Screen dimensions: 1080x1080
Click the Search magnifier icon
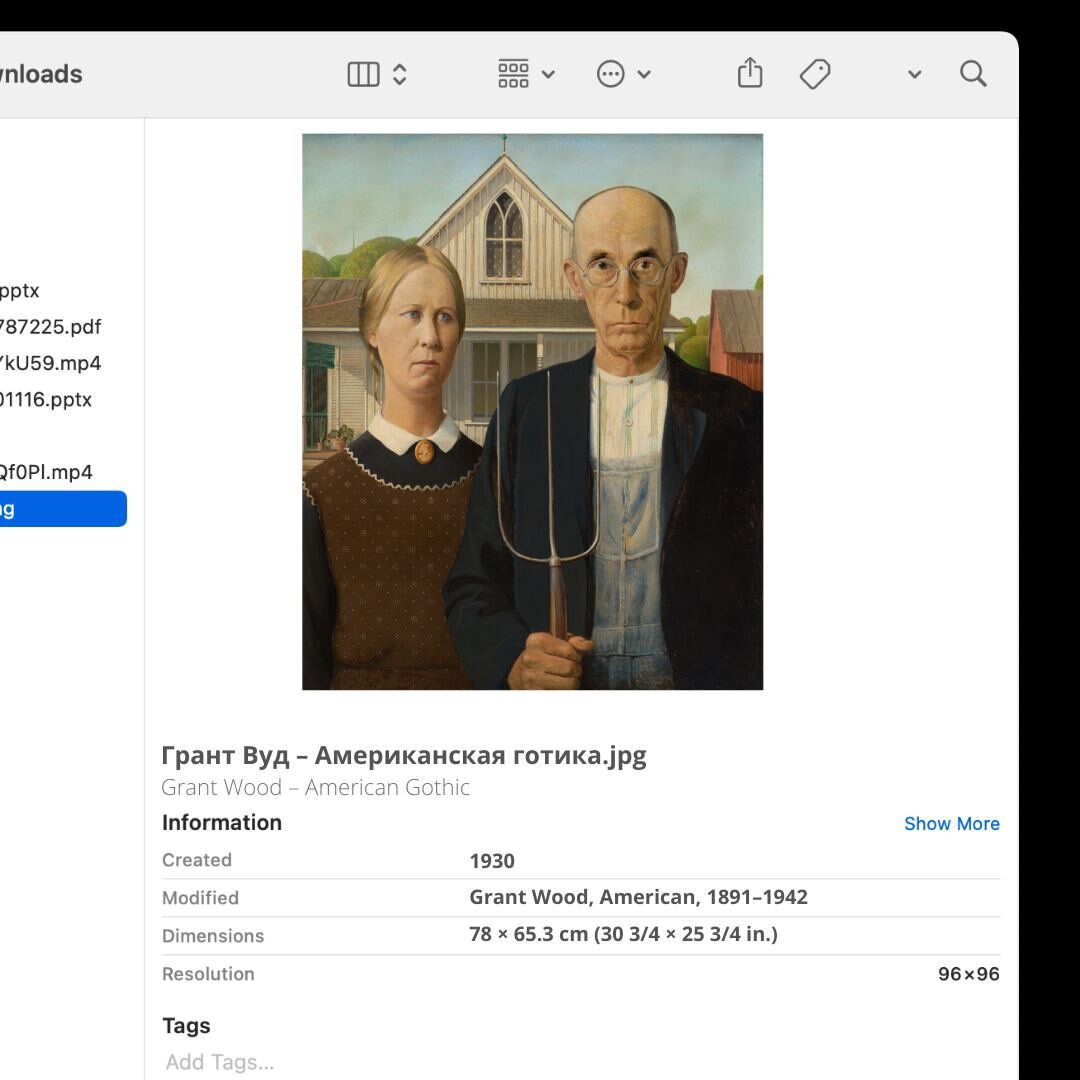coord(973,73)
